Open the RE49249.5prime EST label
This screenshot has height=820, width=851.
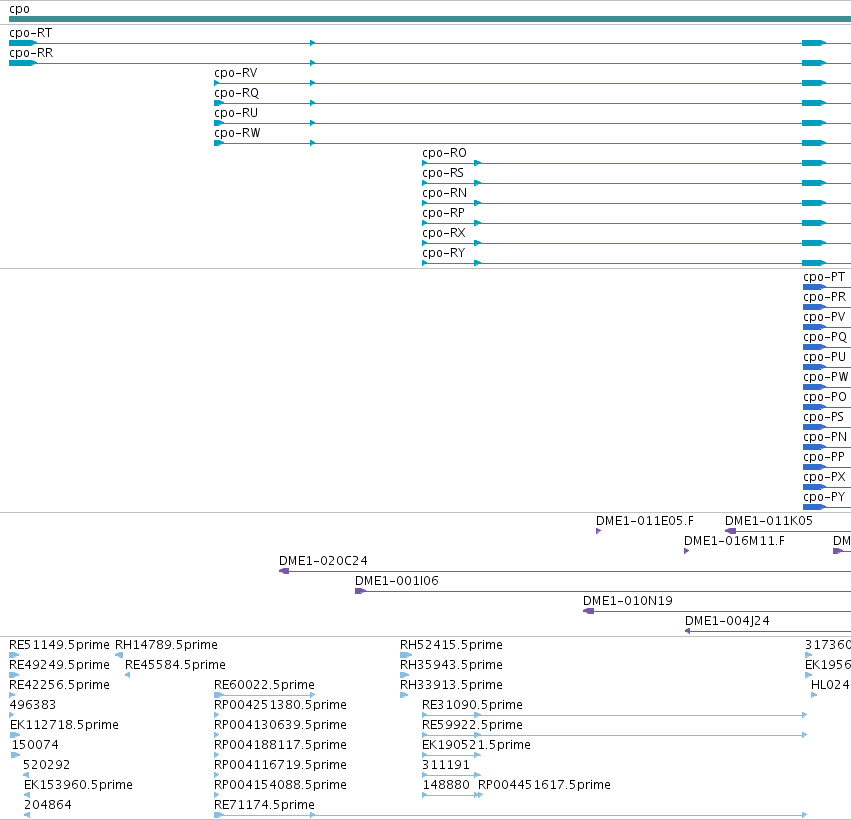pos(59,666)
